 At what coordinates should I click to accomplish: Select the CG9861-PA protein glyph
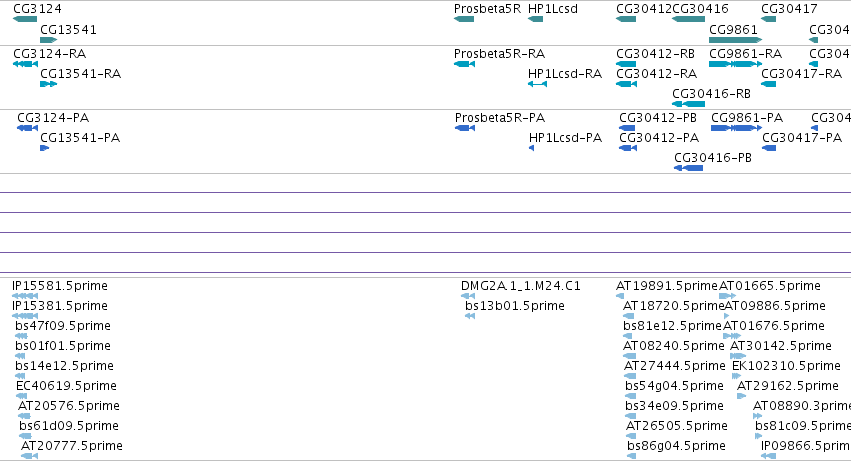click(736, 128)
